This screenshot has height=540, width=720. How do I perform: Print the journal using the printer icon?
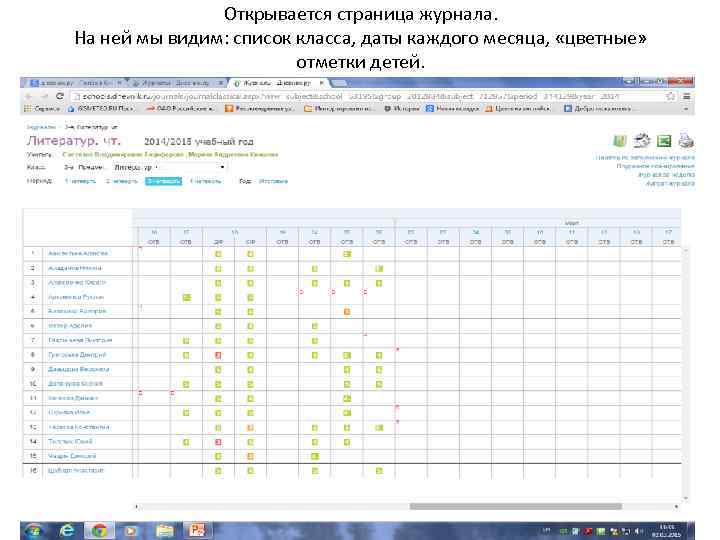click(x=686, y=141)
